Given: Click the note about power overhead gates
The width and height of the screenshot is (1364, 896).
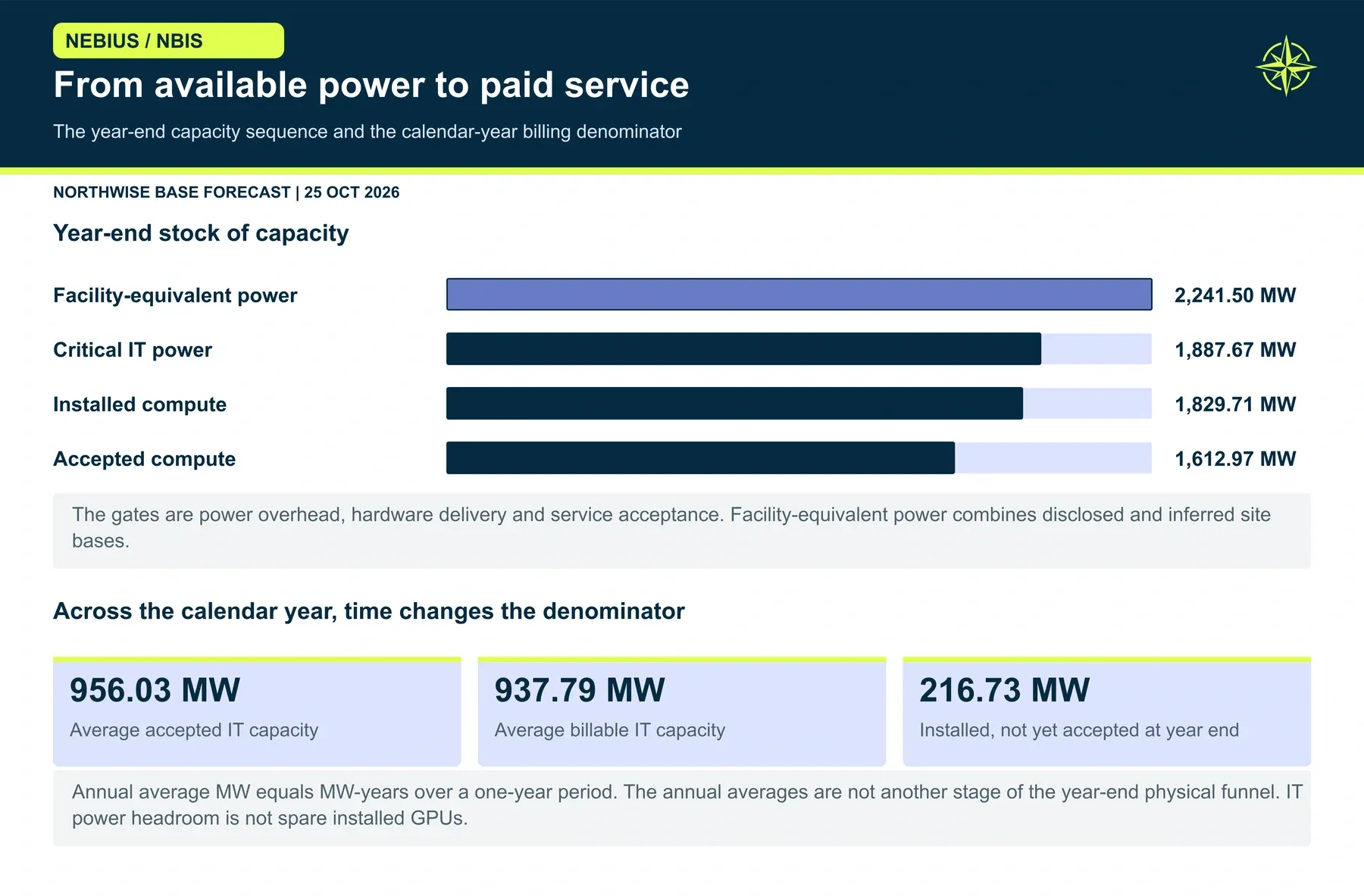Looking at the screenshot, I should click(x=682, y=530).
